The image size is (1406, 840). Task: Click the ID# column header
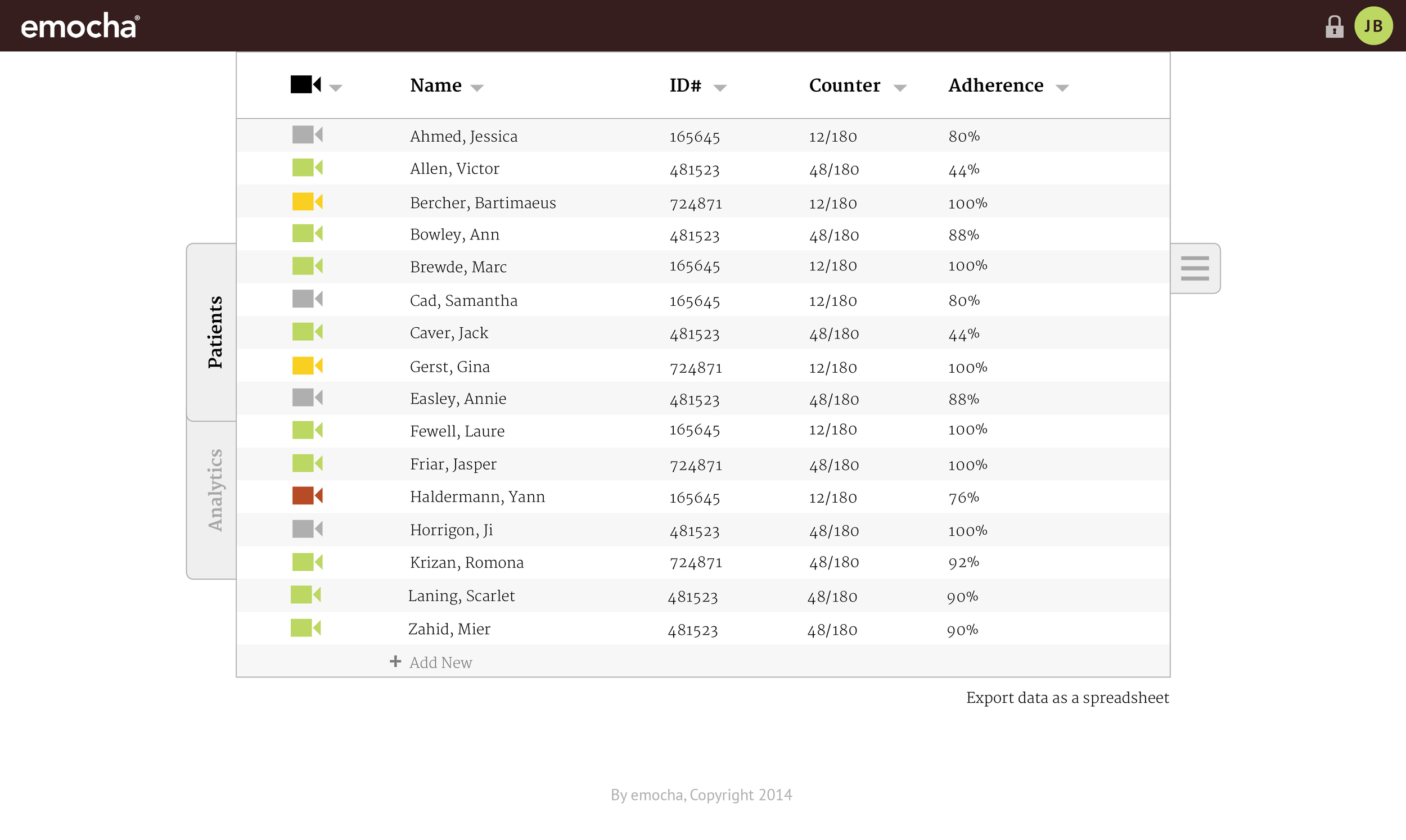tap(686, 85)
